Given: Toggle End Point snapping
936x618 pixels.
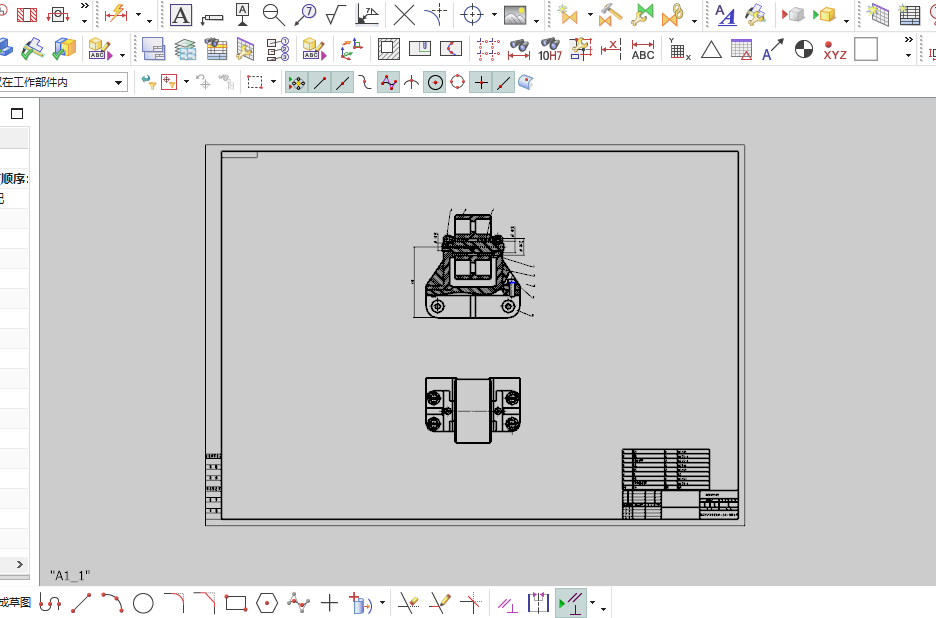Looking at the screenshot, I should (320, 82).
